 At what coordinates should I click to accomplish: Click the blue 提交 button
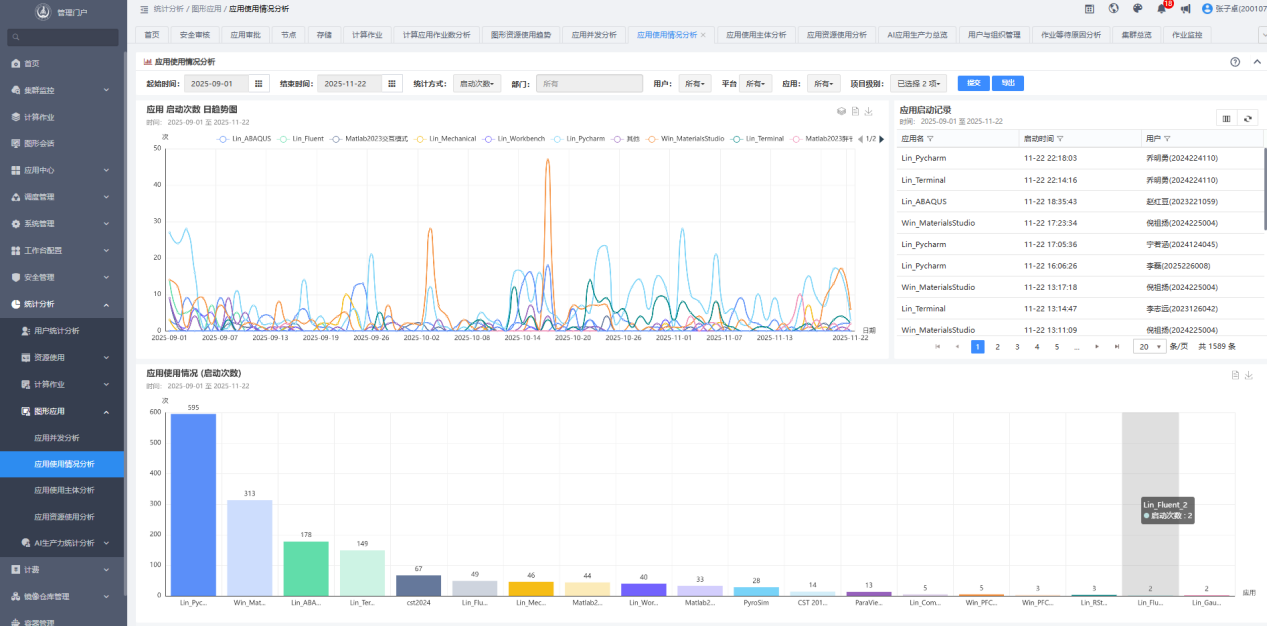pos(971,83)
